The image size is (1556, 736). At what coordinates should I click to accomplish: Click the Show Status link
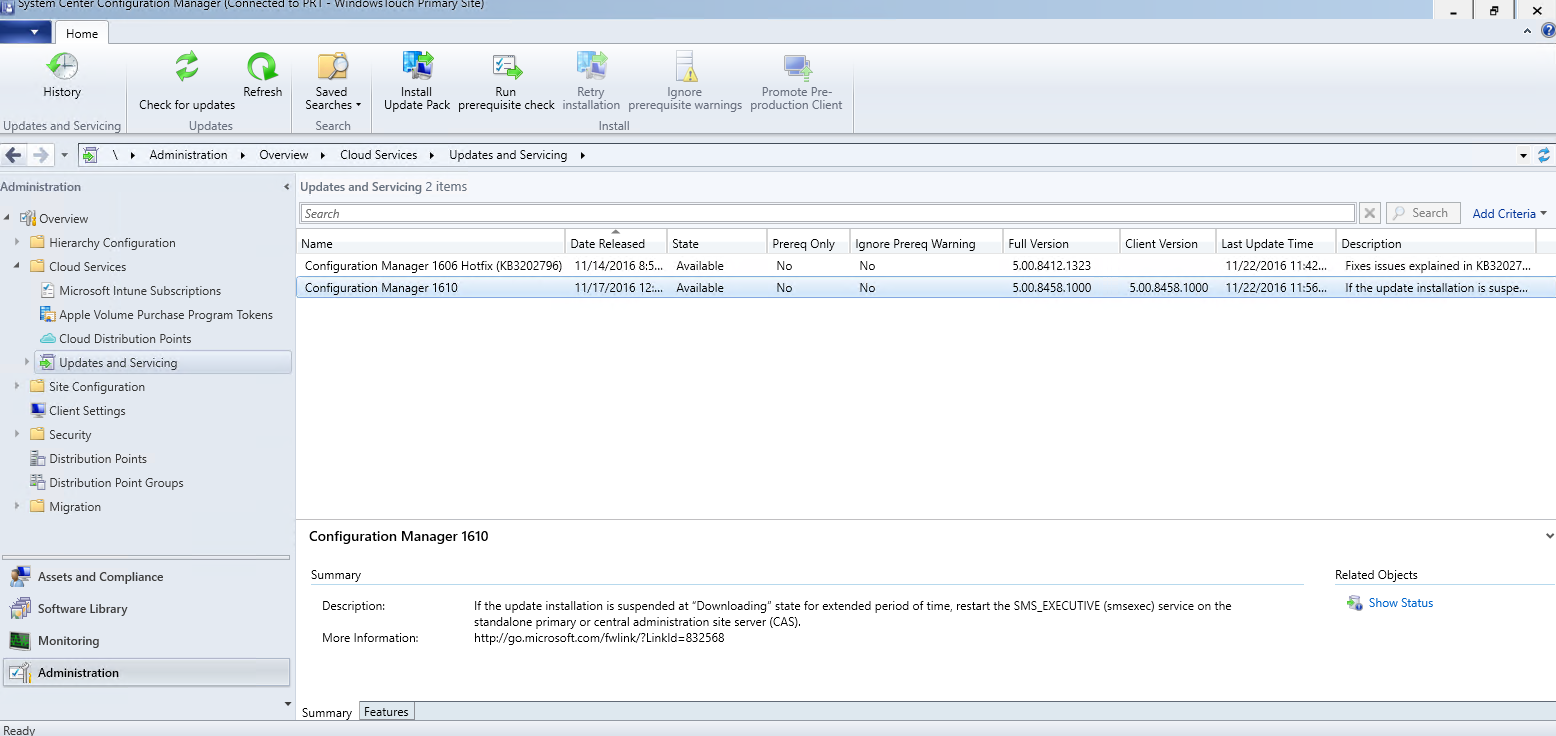click(x=1400, y=603)
